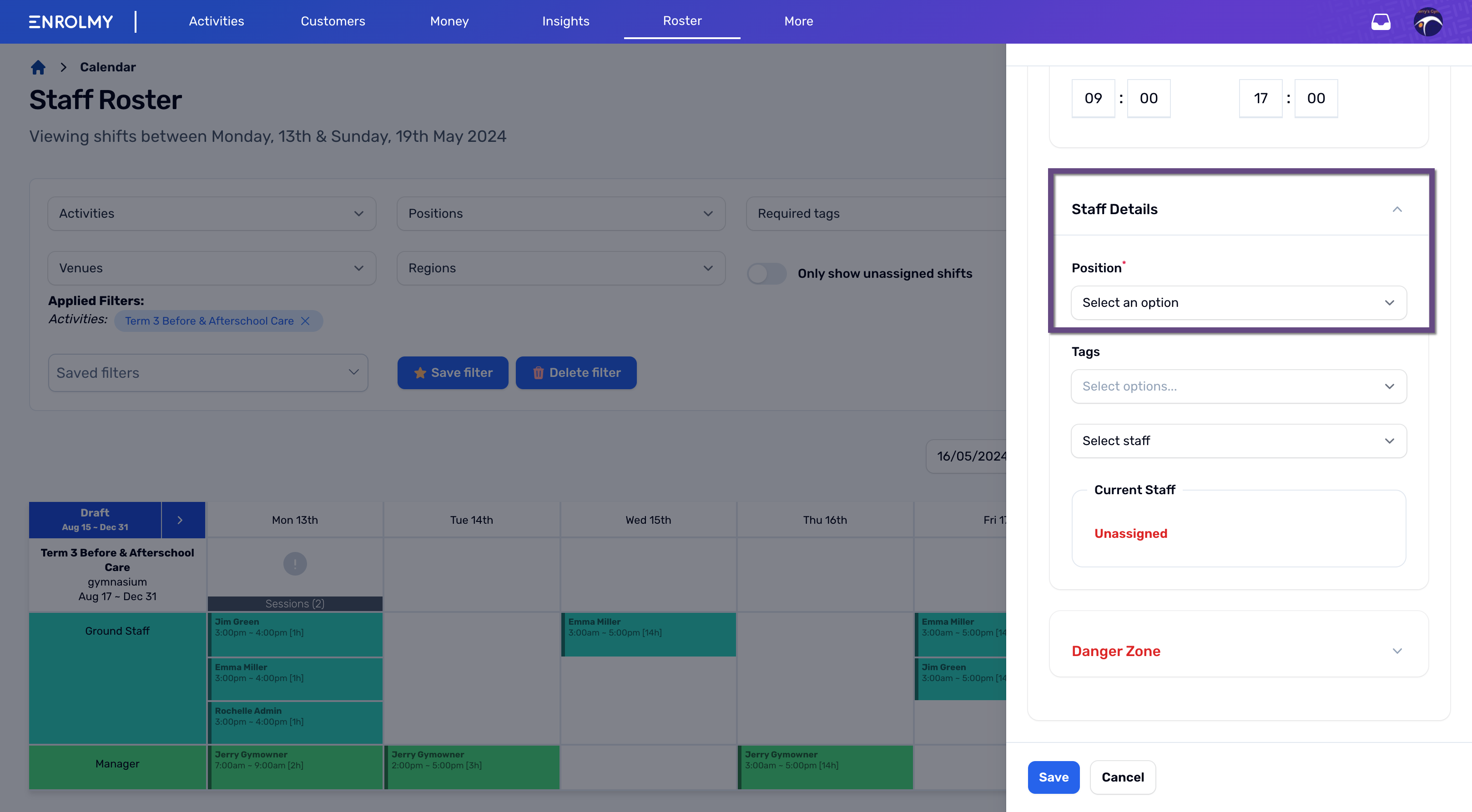The width and height of the screenshot is (1472, 812).
Task: Click the Roster navigation tab
Action: pos(682,20)
